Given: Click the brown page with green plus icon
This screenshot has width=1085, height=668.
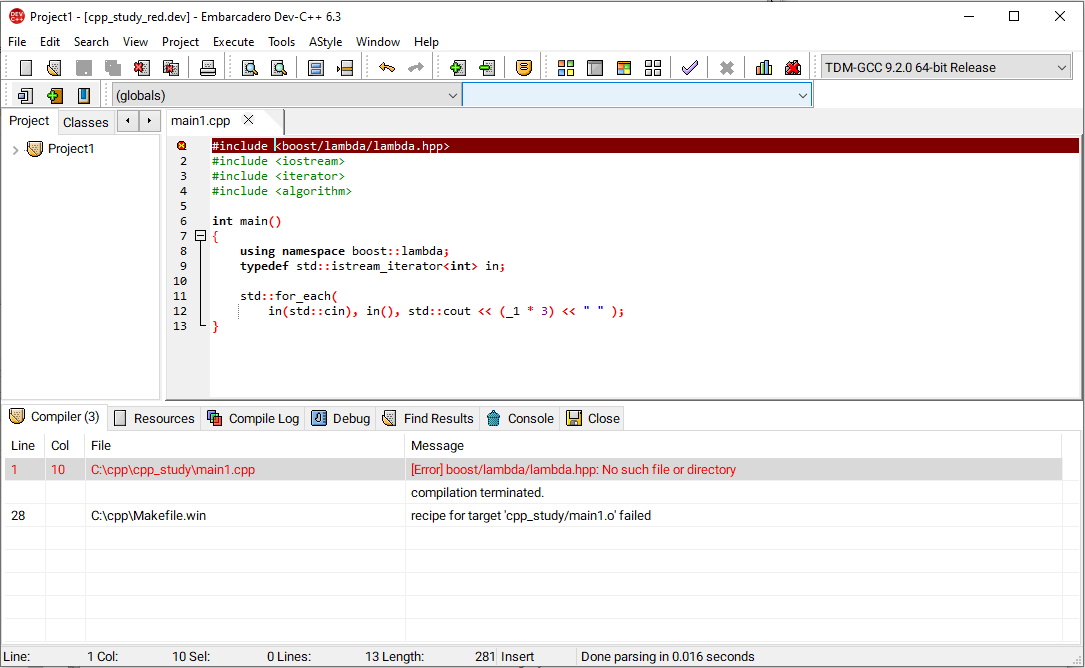Looking at the screenshot, I should (x=55, y=96).
